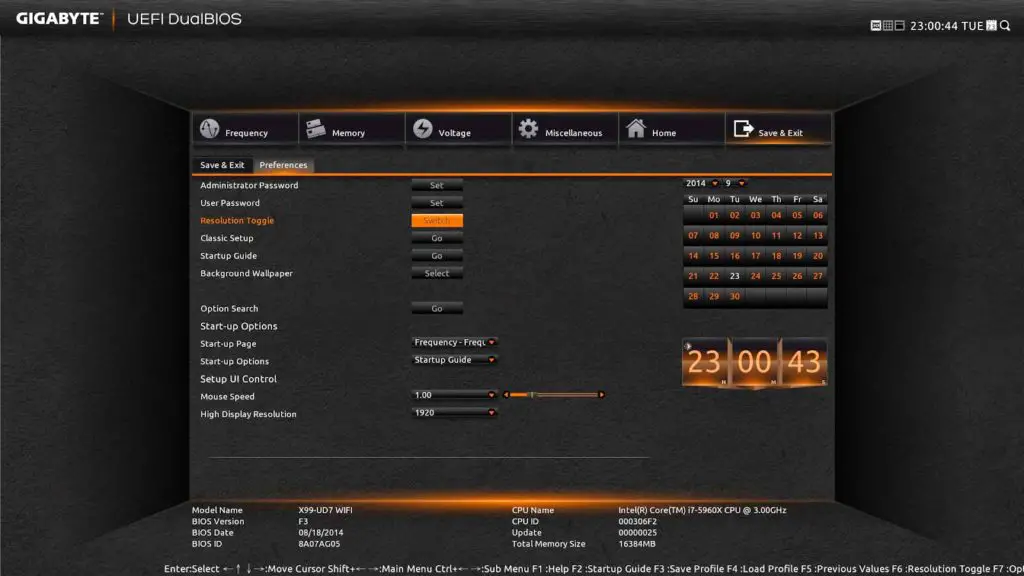Switch to the Preferences sub-tab
Viewport: 1024px width, 576px height.
(283, 165)
